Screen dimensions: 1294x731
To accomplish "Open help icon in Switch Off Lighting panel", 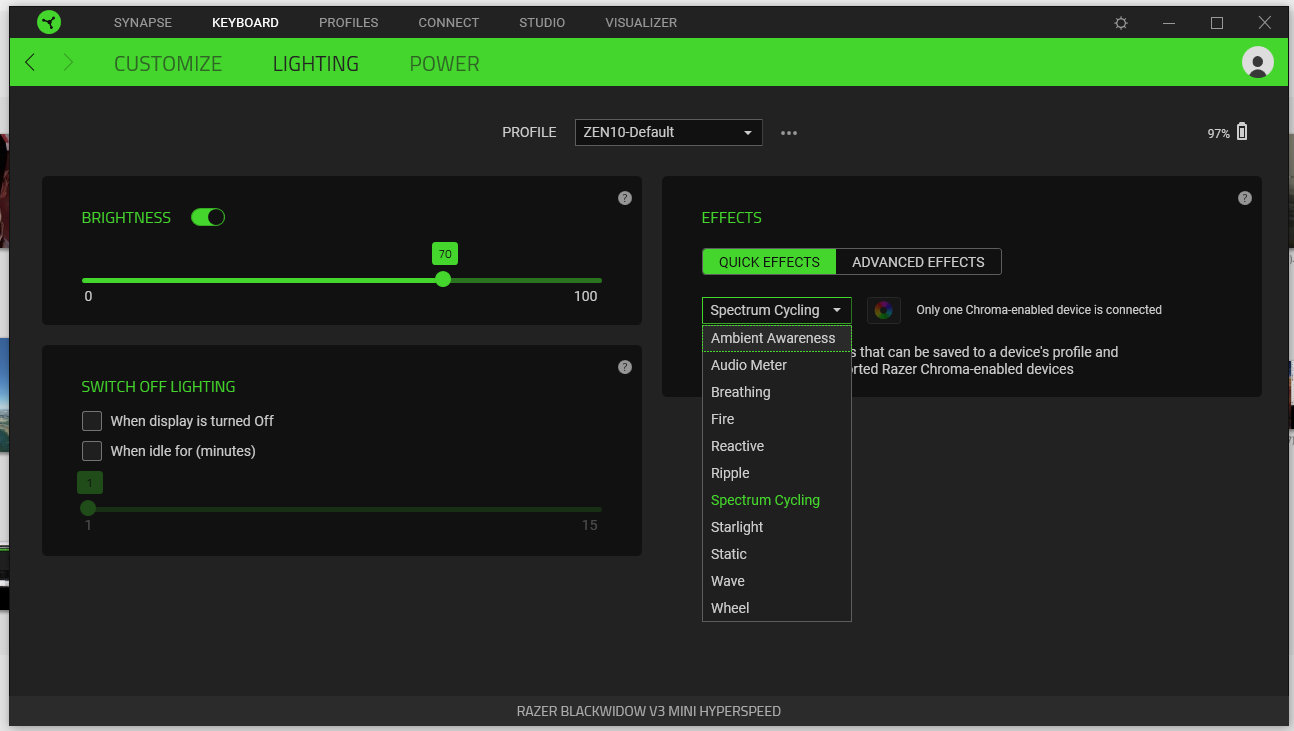I will [625, 367].
